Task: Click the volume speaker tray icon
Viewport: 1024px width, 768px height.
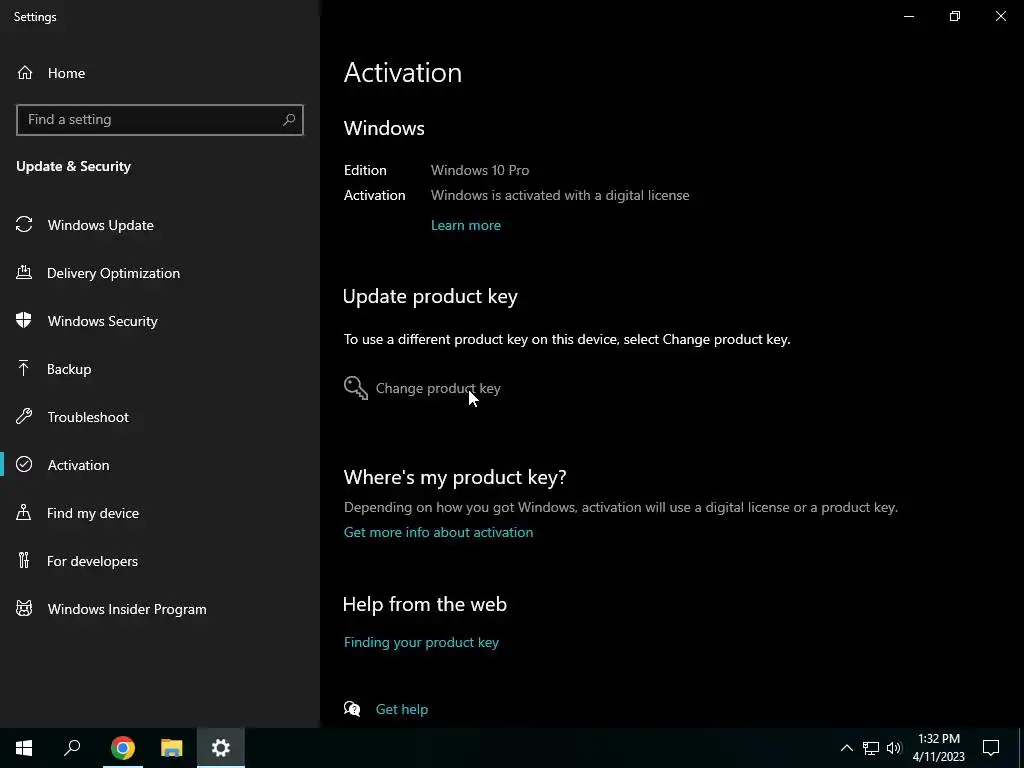Action: (x=894, y=748)
